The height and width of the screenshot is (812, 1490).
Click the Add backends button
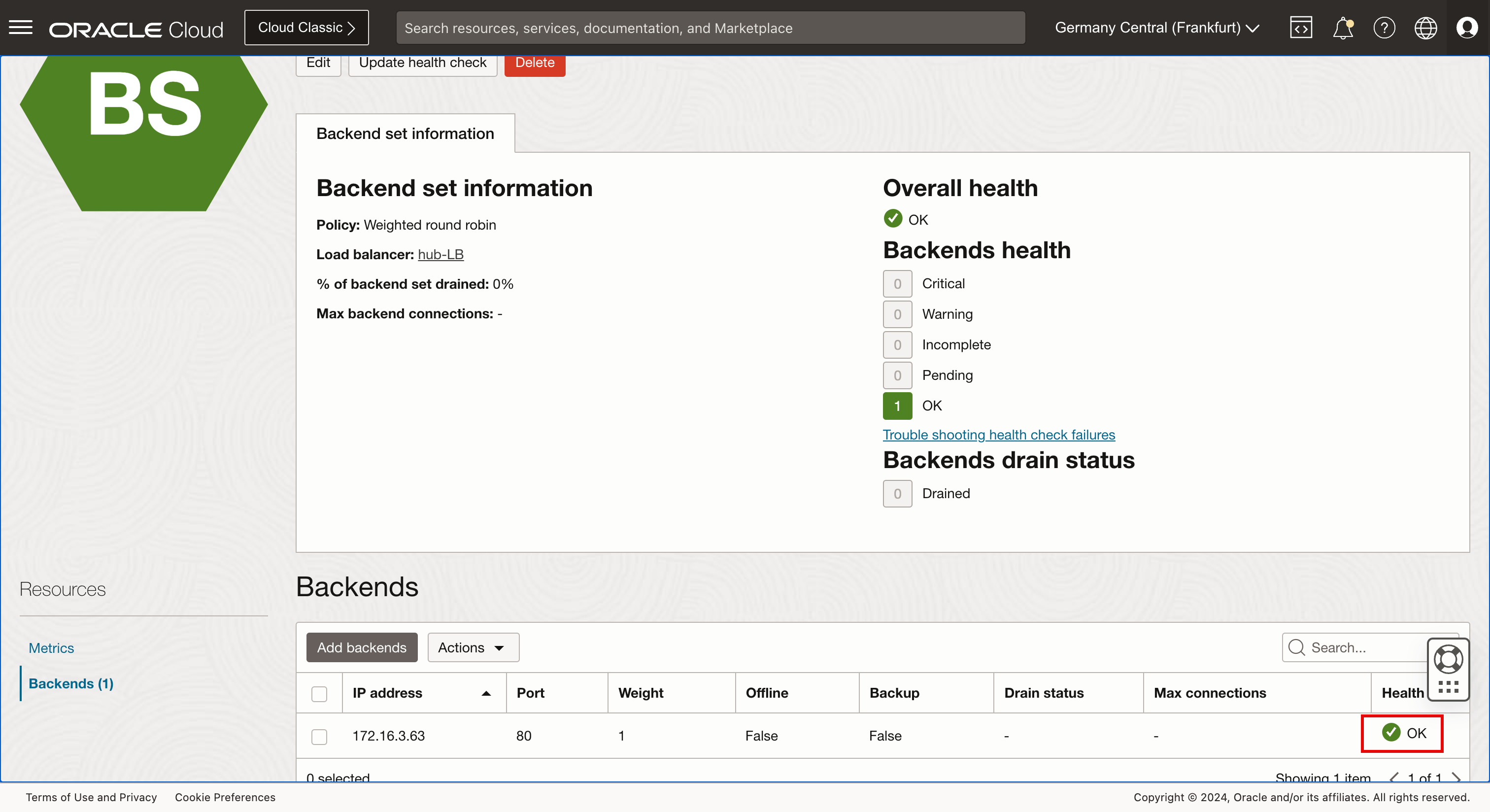click(362, 647)
